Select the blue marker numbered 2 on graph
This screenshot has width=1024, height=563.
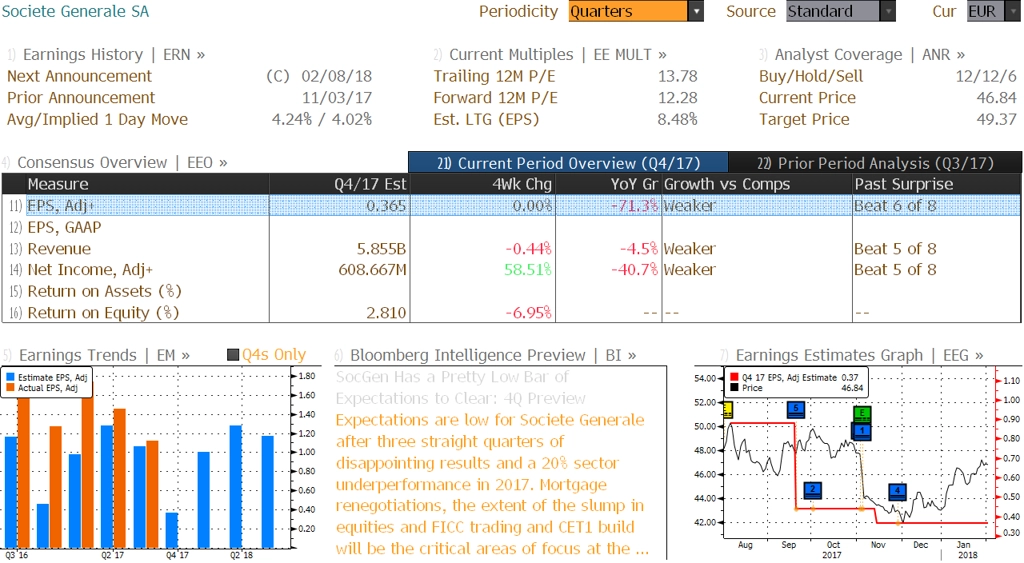(x=813, y=490)
